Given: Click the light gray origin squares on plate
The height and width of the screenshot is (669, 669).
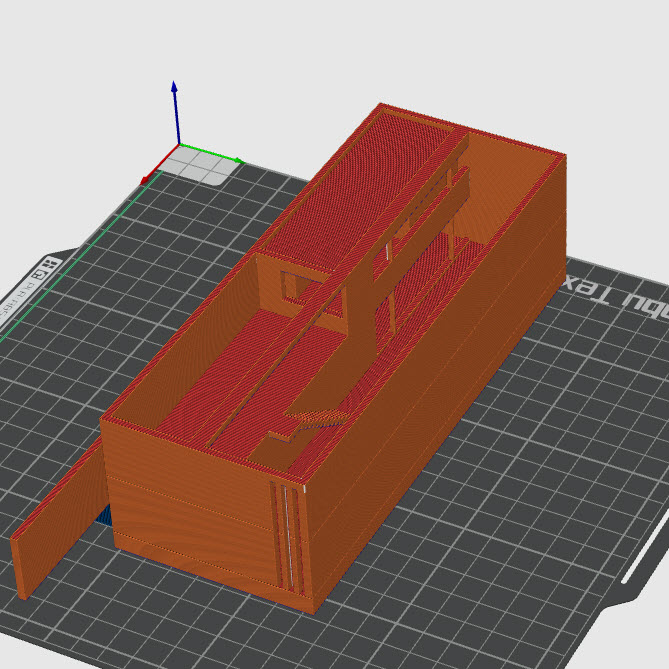Looking at the screenshot, I should click(199, 167).
